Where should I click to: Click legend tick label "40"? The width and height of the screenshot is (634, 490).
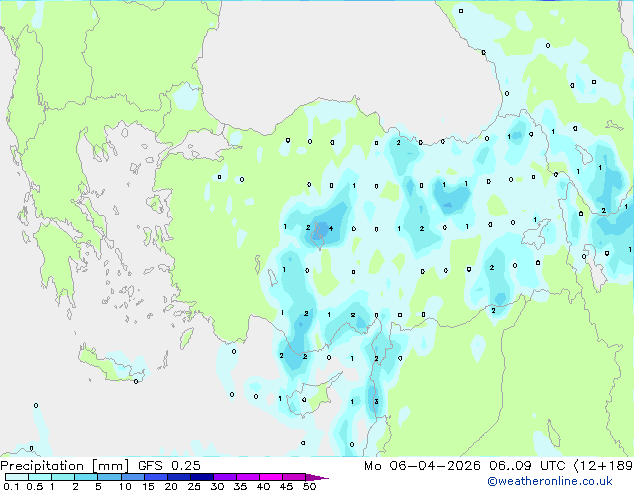point(263,486)
